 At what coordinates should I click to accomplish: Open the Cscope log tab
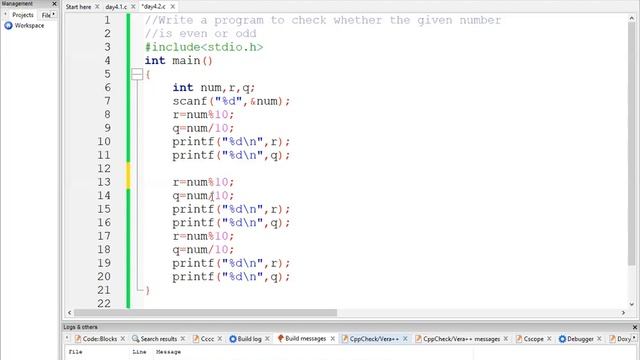point(533,339)
